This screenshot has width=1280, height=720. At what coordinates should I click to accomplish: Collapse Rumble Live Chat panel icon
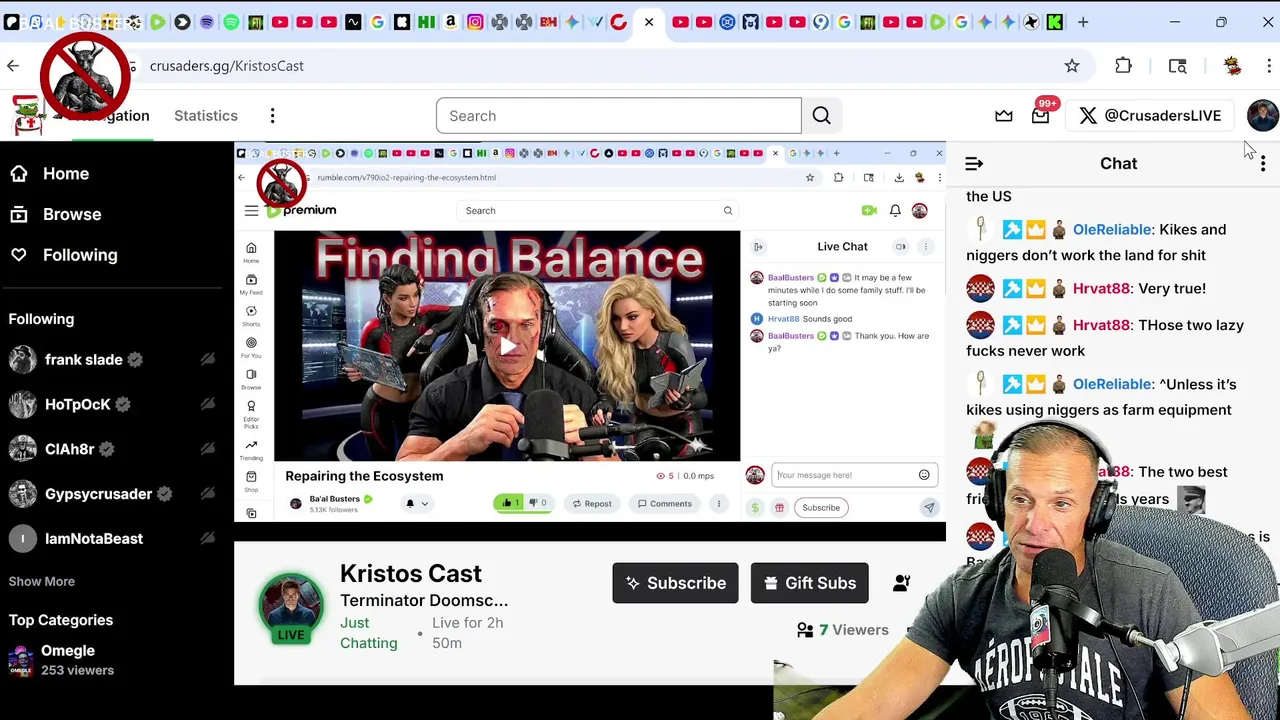[x=758, y=247]
